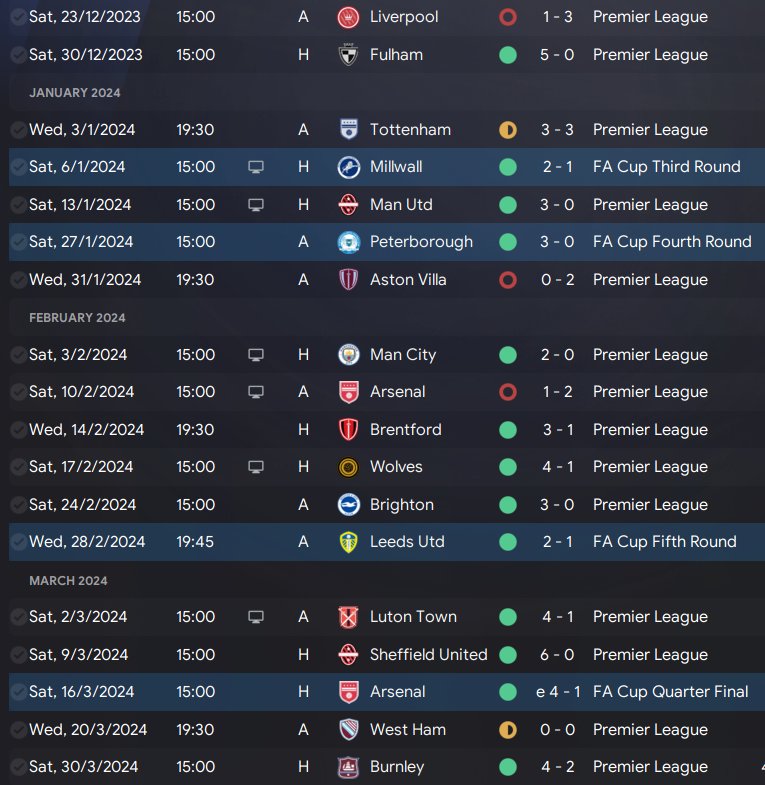Image resolution: width=765 pixels, height=785 pixels.
Task: Click the Wolves club crest
Action: tap(349, 467)
